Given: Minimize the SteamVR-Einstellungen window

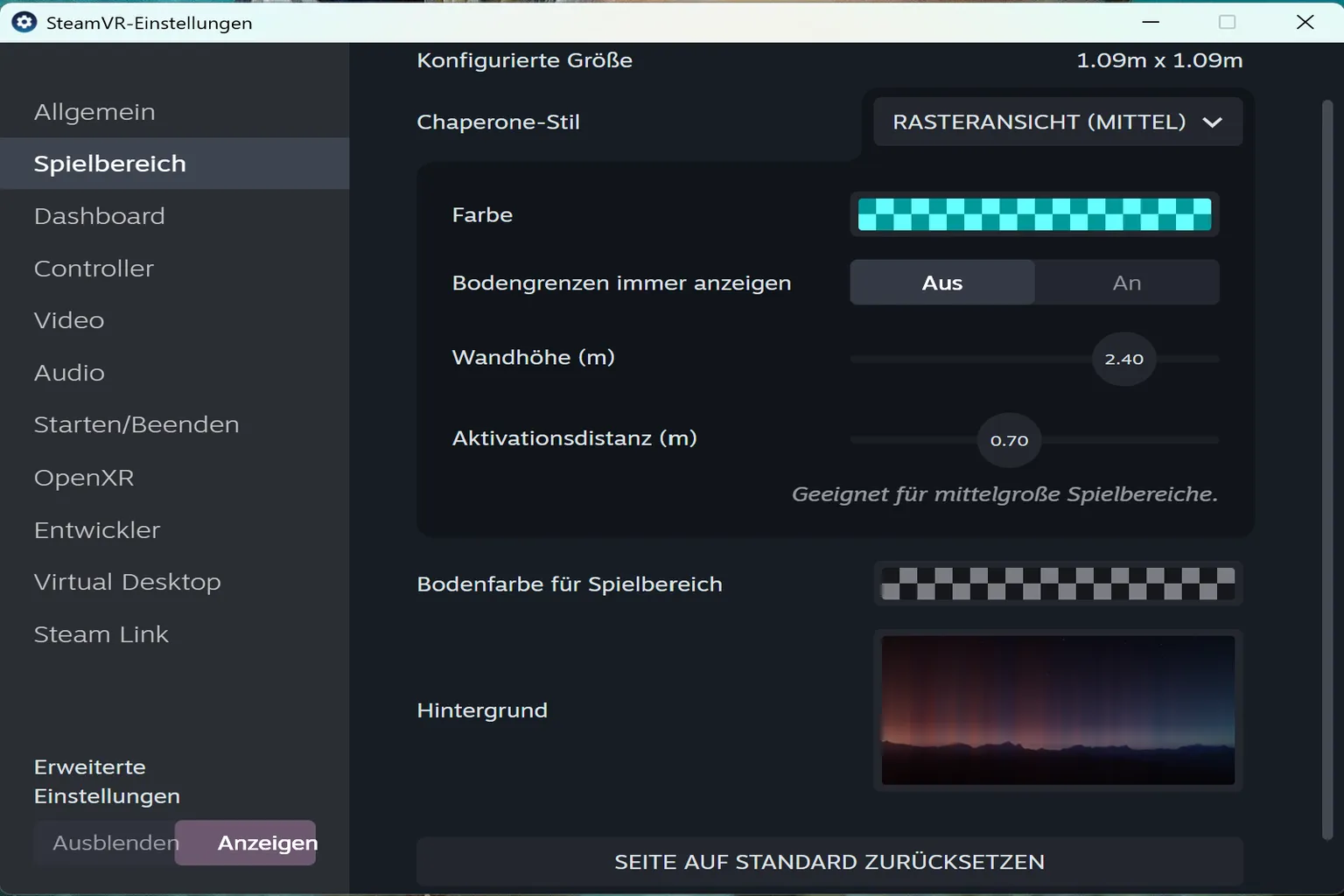Looking at the screenshot, I should pyautogui.click(x=1151, y=22).
